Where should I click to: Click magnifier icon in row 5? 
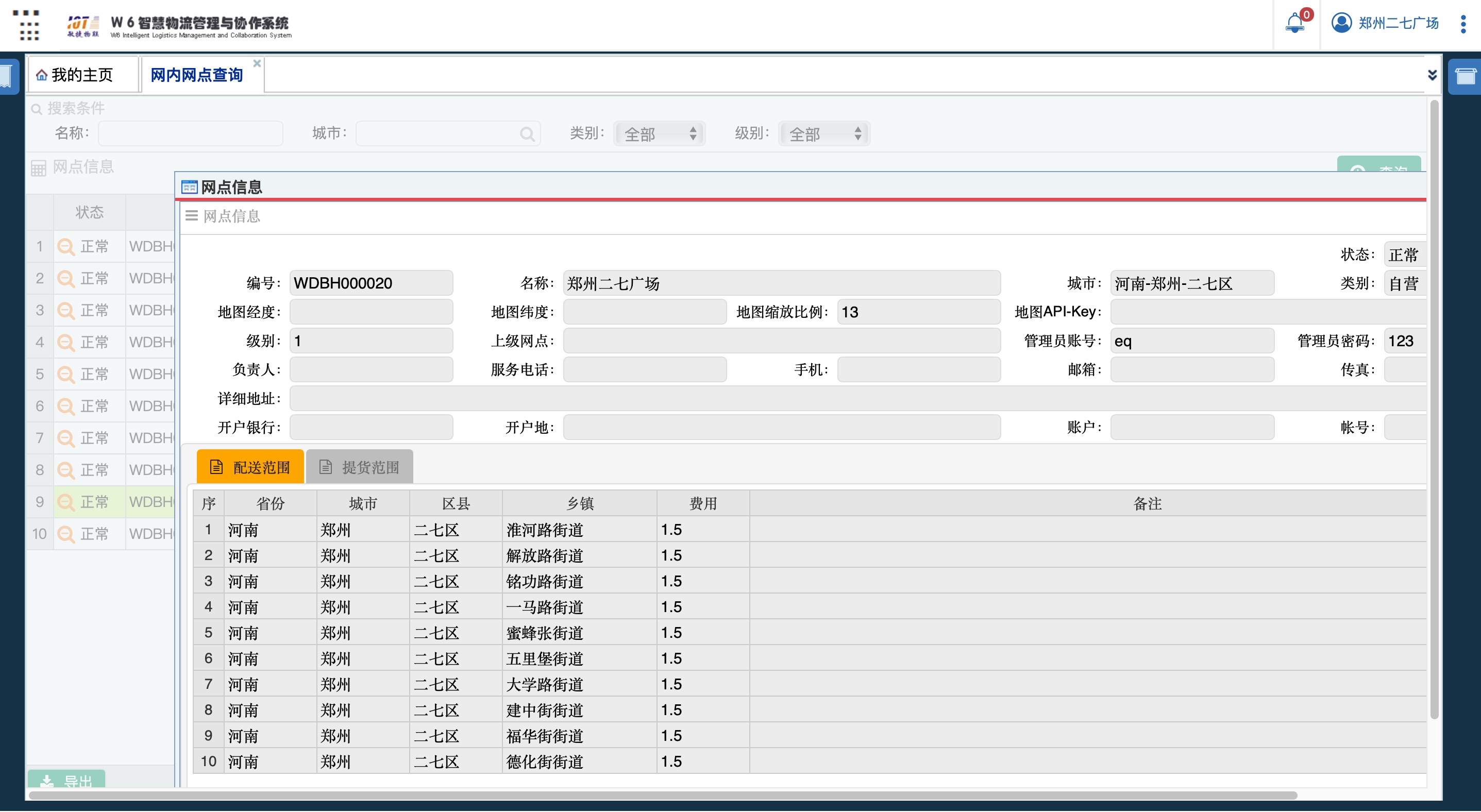pyautogui.click(x=66, y=375)
